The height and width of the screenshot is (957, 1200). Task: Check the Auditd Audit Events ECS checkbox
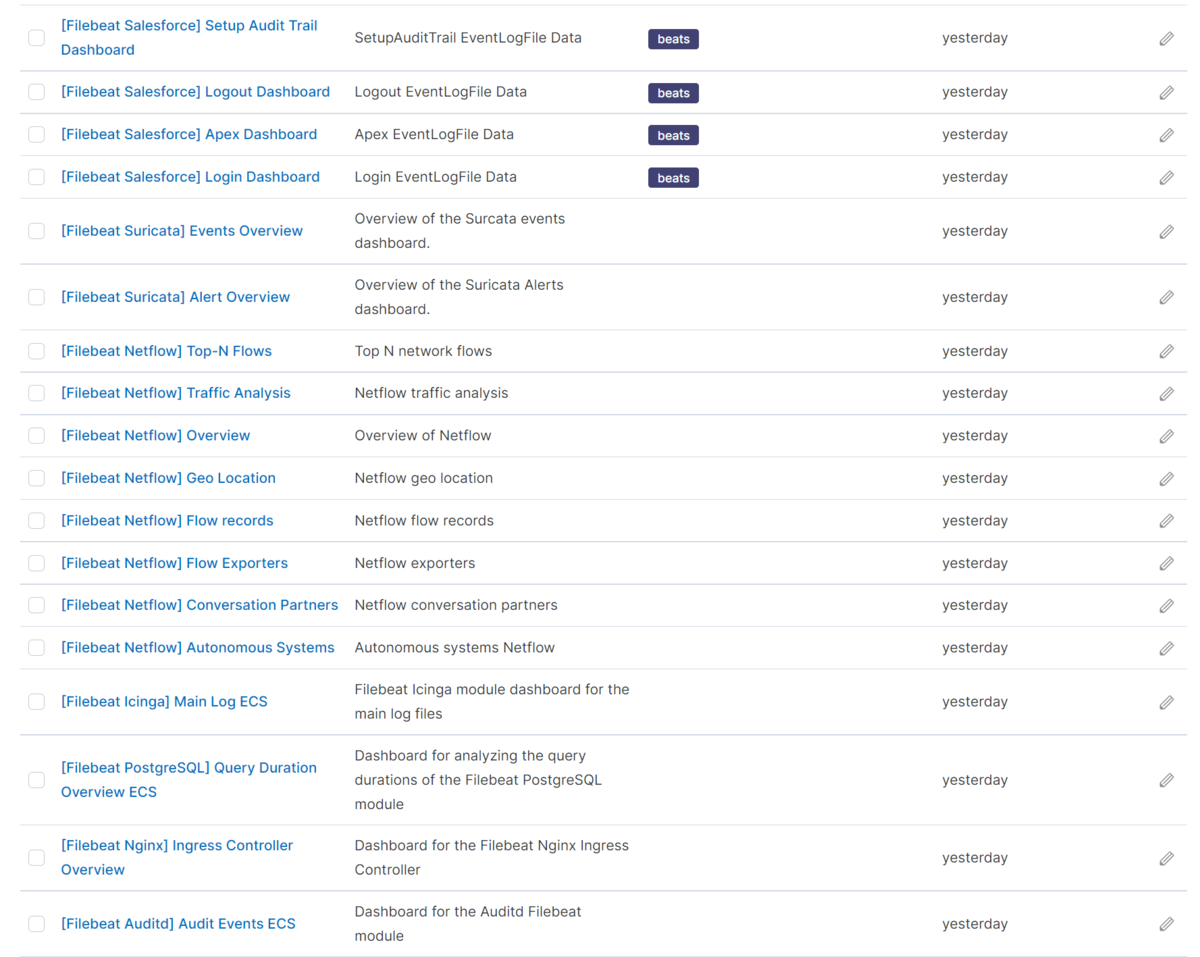pyautogui.click(x=36, y=924)
